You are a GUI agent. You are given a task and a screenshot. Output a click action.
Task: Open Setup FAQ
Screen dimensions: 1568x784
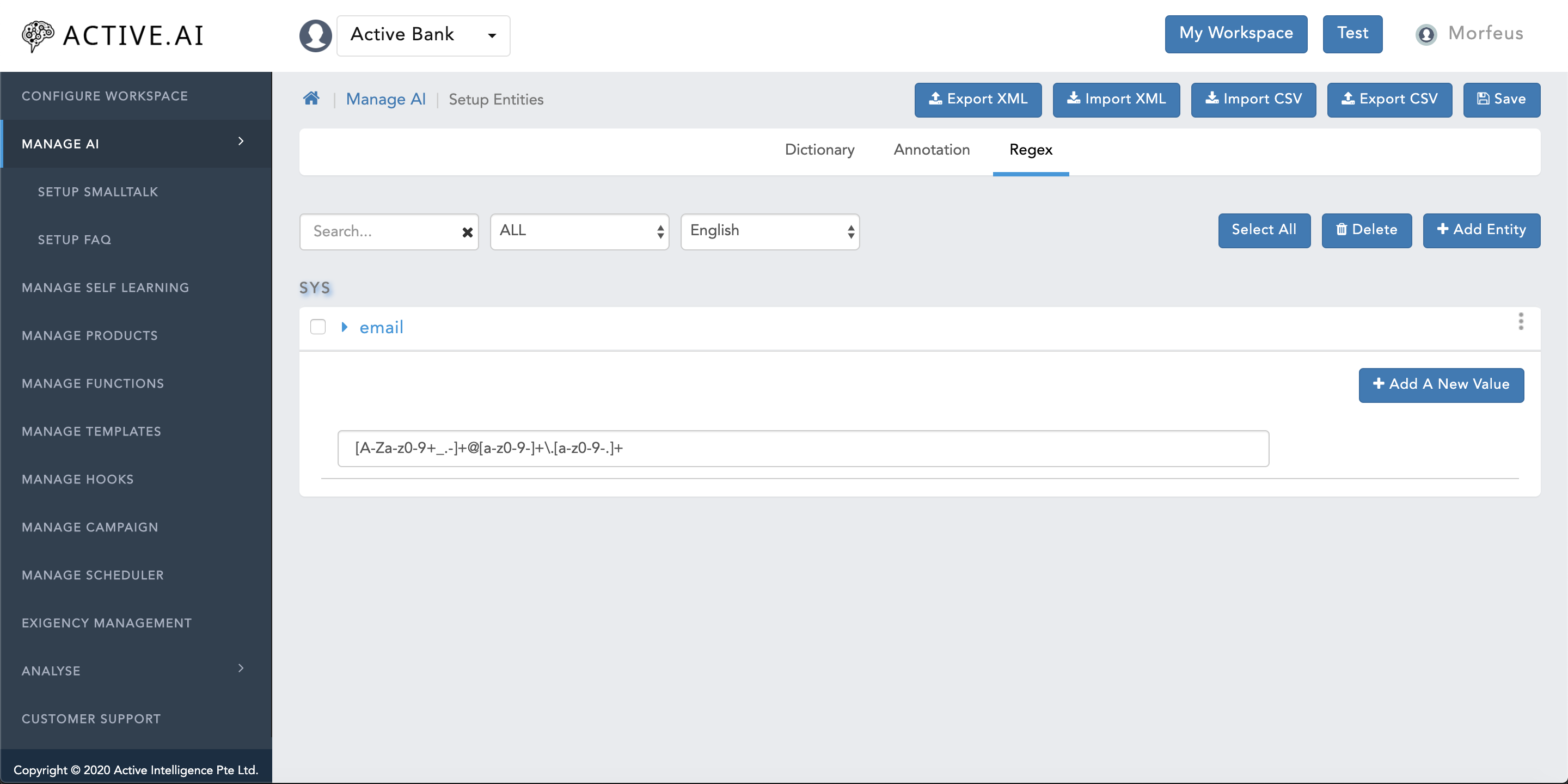tap(75, 240)
